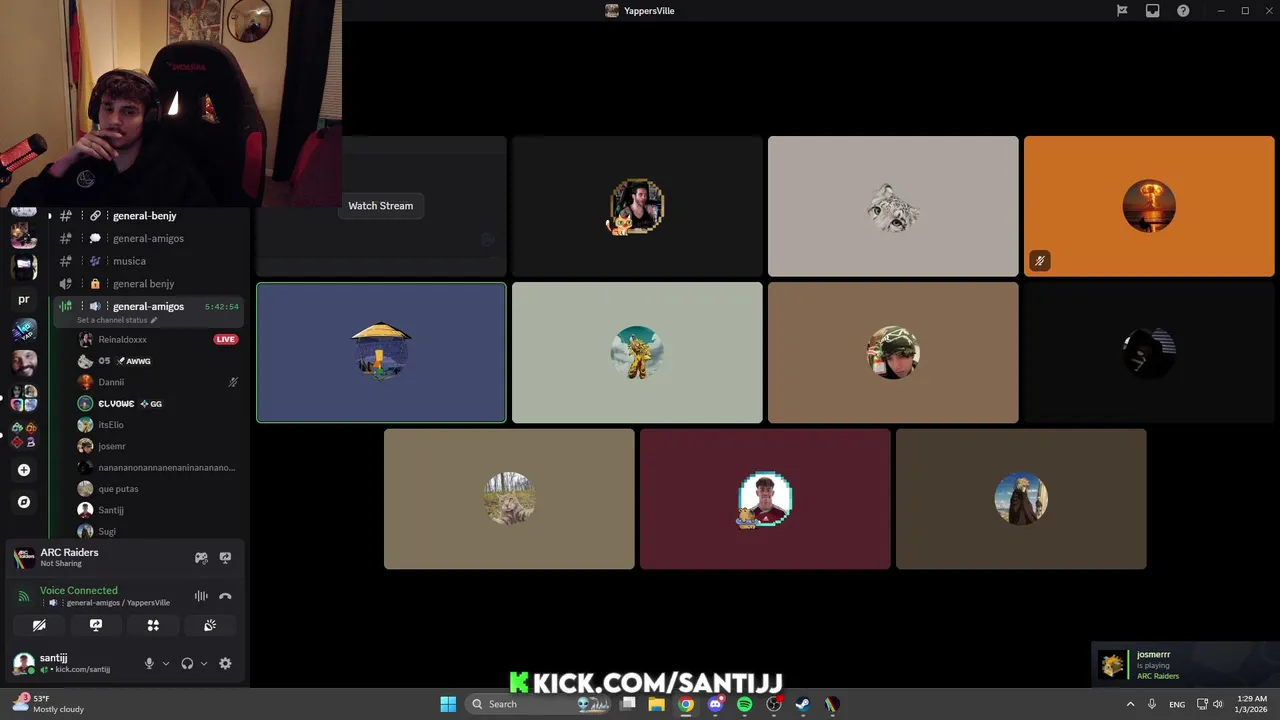Viewport: 1280px width, 720px height.
Task: Click the flag icon in title bar
Action: click(1122, 11)
